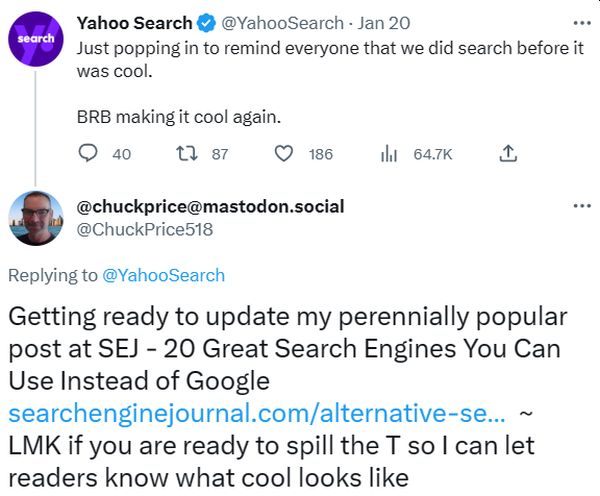This screenshot has height=496, width=600.
Task: View analytics bar chart icon
Action: pos(389,154)
